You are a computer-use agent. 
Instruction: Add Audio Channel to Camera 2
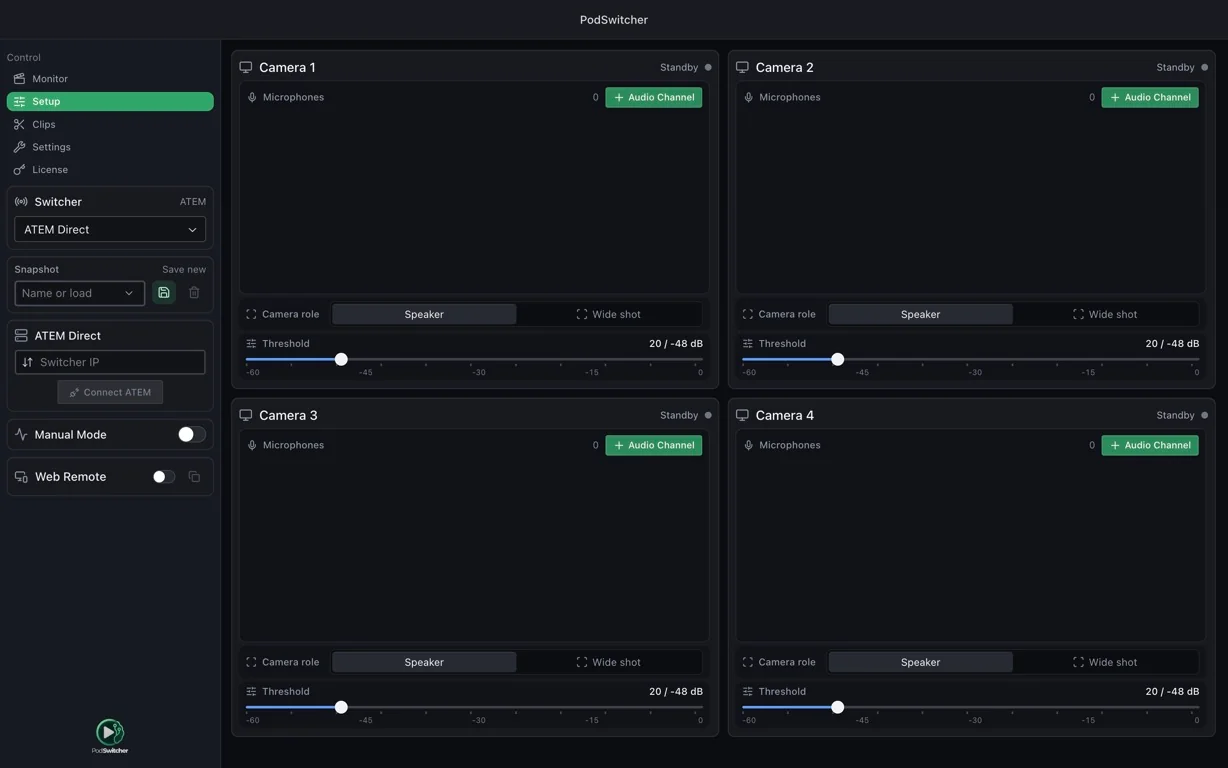1150,97
